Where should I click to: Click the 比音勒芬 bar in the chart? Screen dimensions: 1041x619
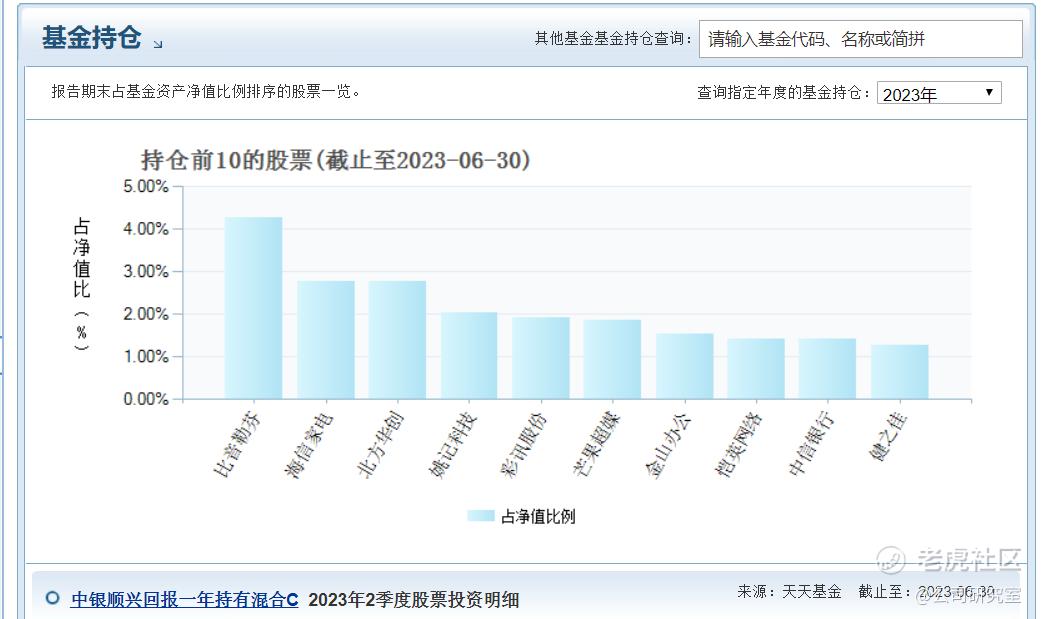[254, 308]
